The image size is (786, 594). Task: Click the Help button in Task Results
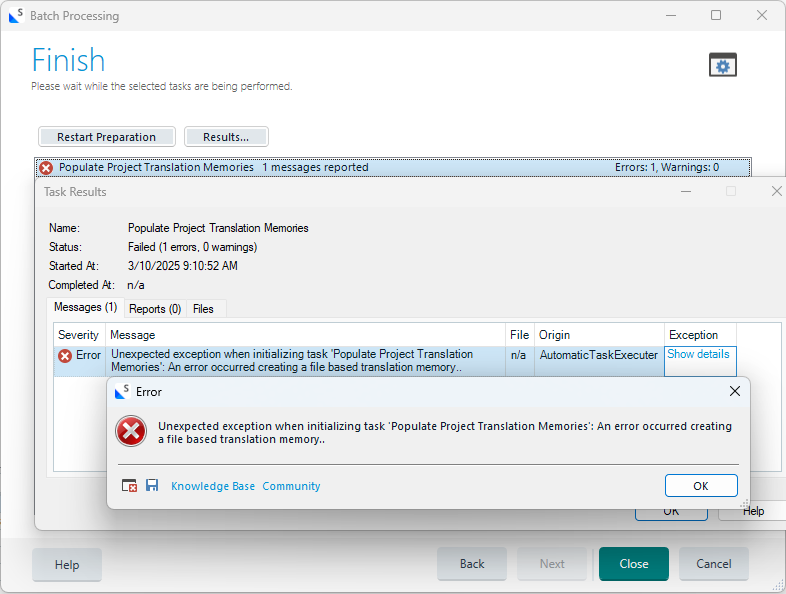(x=753, y=512)
